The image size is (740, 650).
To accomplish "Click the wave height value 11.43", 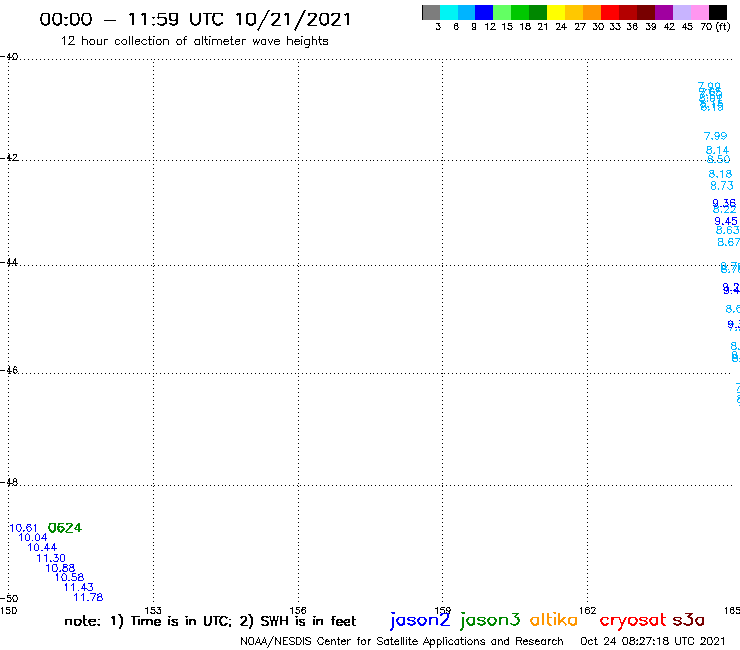I will point(79,587).
